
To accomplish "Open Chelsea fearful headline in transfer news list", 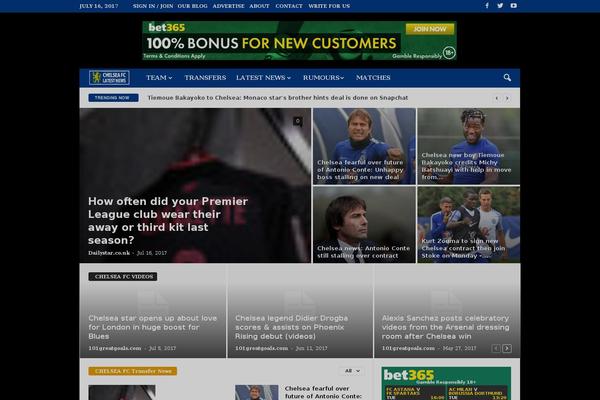I will click(x=323, y=392).
